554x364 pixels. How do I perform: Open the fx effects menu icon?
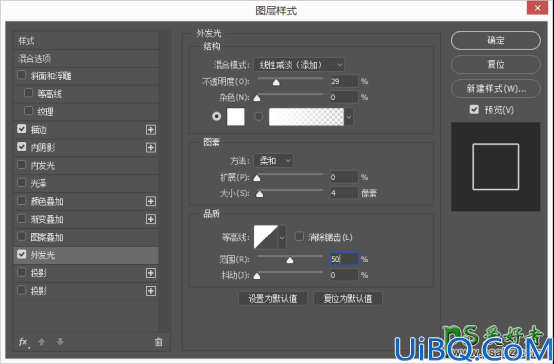[x=23, y=342]
